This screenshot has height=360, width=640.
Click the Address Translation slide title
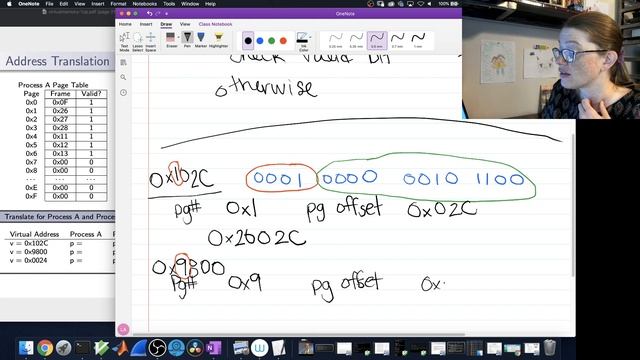click(58, 61)
